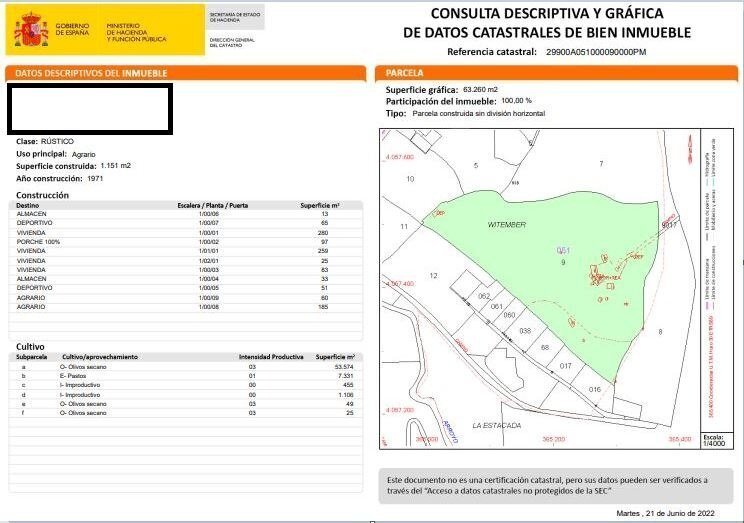This screenshot has width=744, height=523.
Task: Click the Ministerio de Hacienda logo text
Action: click(135, 31)
